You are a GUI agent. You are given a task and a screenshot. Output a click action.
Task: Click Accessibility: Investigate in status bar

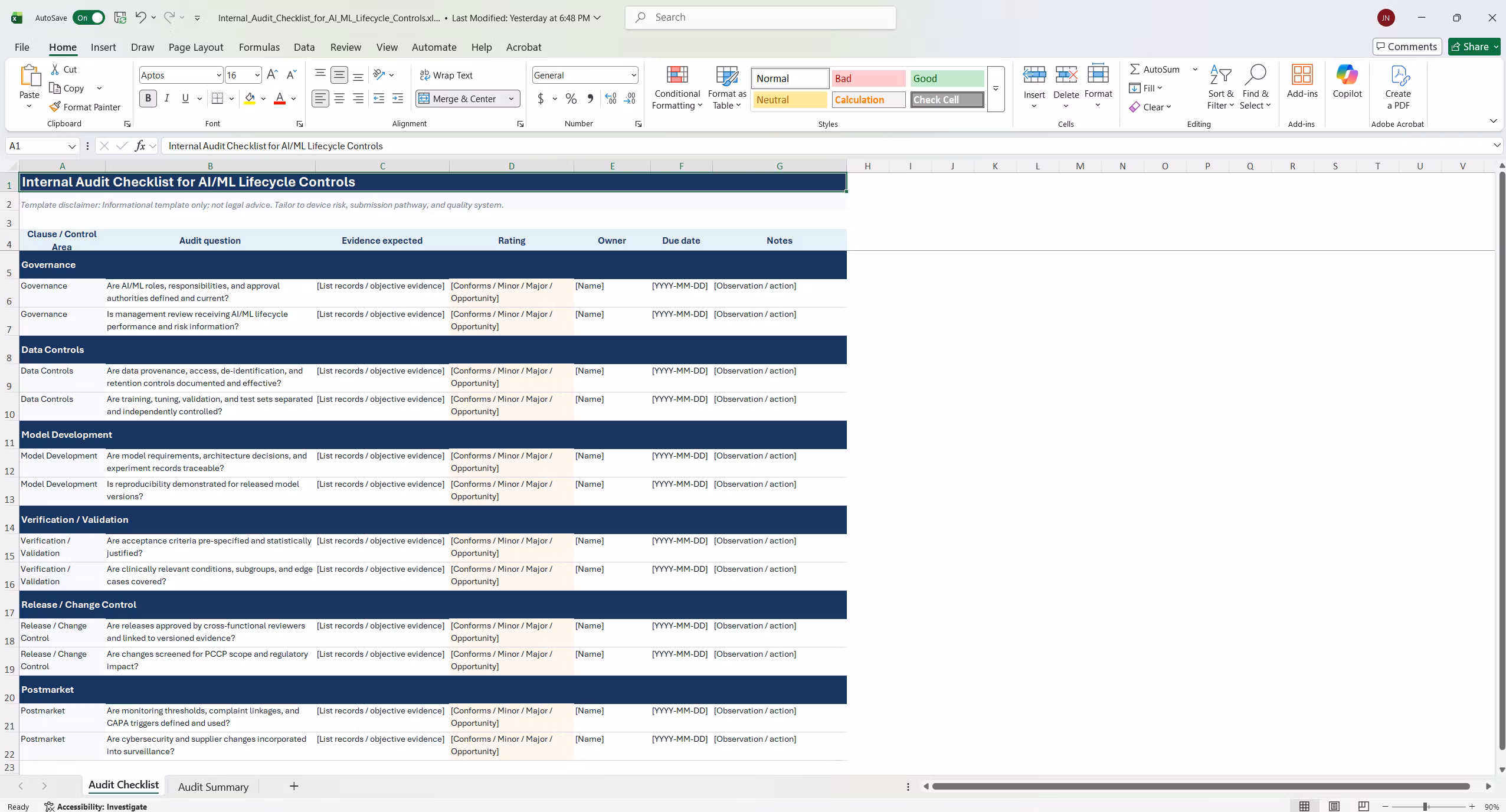(x=96, y=806)
